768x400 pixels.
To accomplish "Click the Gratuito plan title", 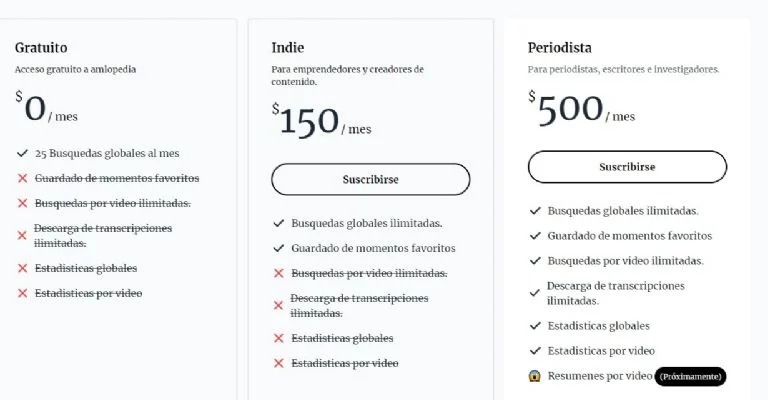I will pos(41,47).
